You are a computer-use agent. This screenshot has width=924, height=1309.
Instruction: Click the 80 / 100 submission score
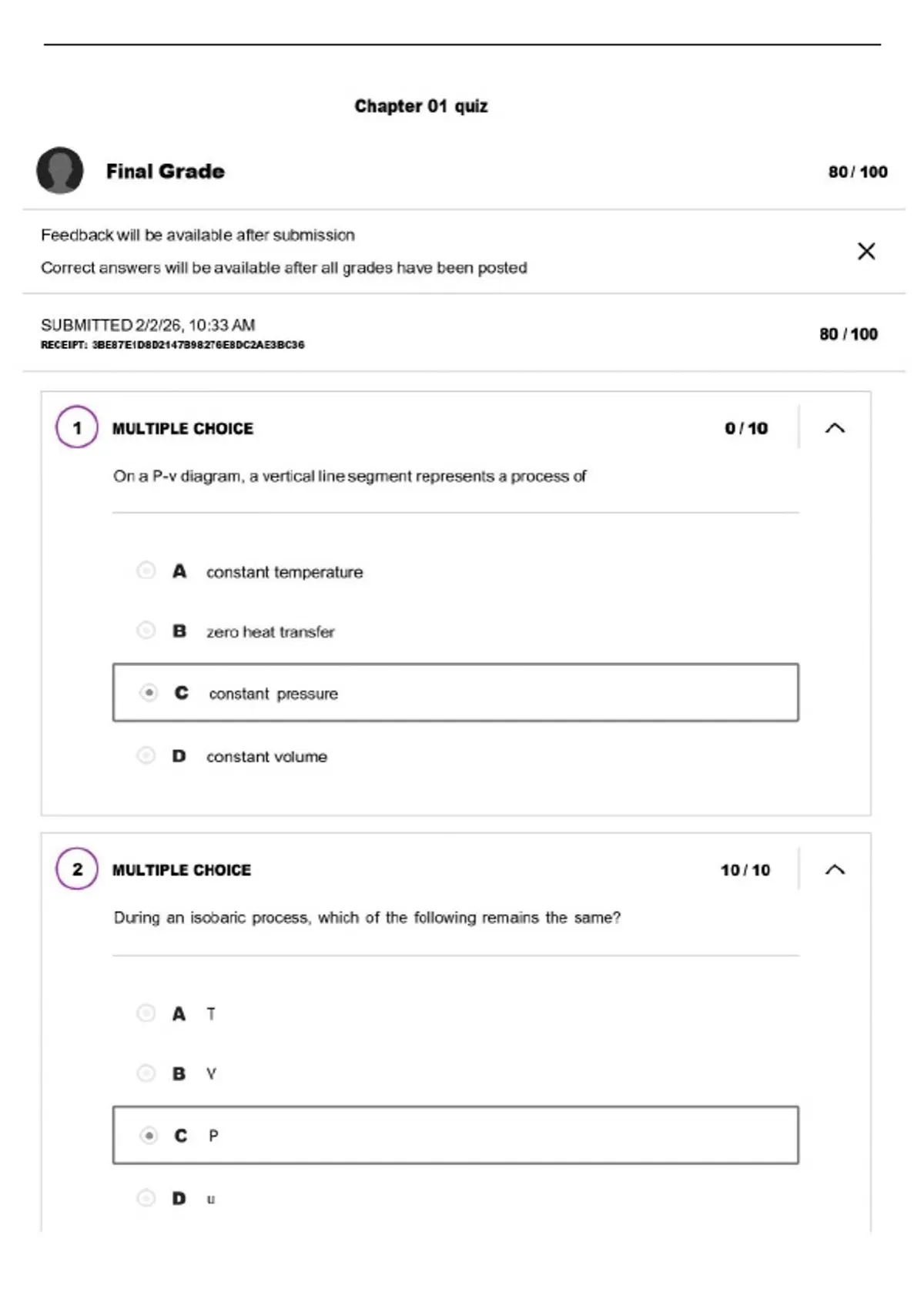(x=849, y=334)
